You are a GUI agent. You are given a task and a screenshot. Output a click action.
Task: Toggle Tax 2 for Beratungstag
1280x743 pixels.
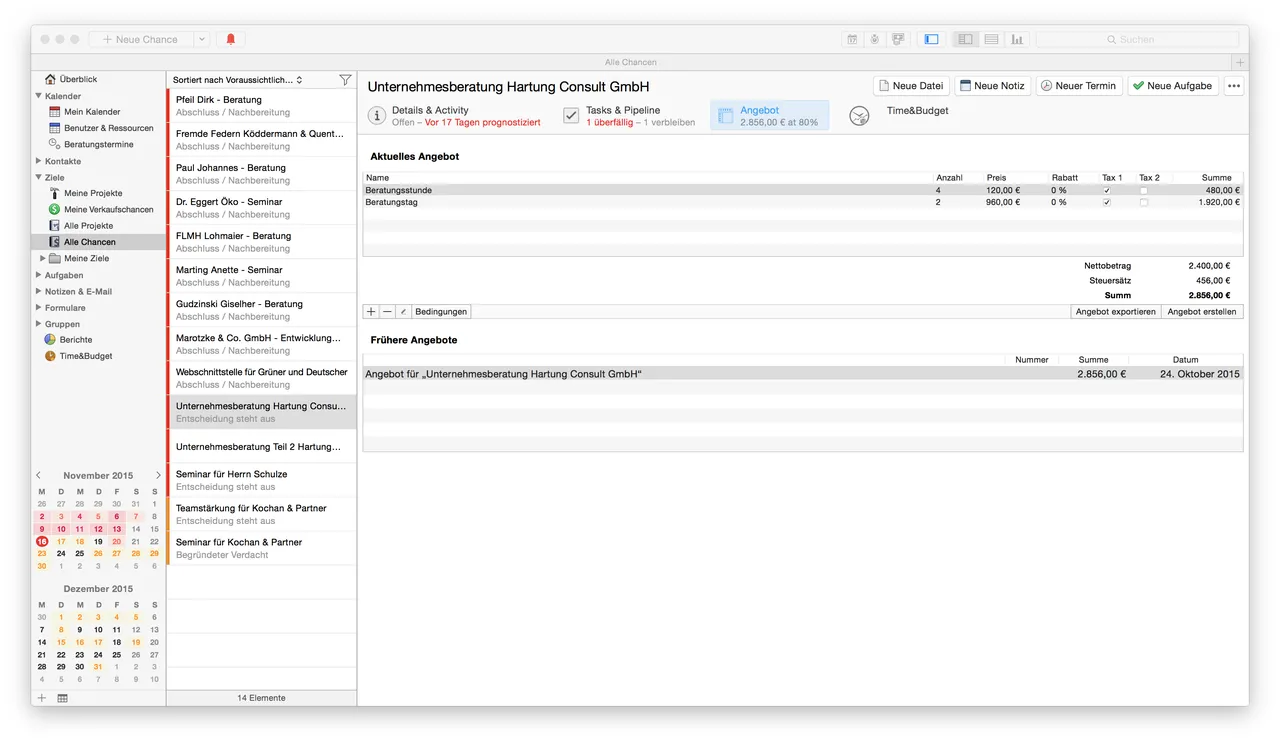click(x=1144, y=202)
